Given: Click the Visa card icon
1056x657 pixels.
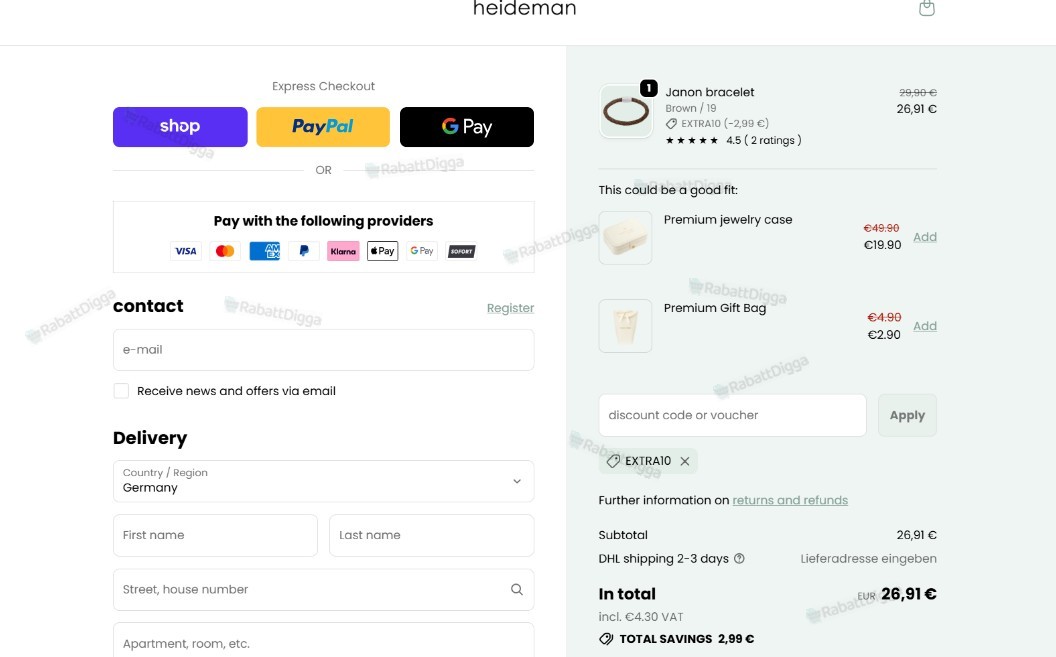Looking at the screenshot, I should (185, 251).
